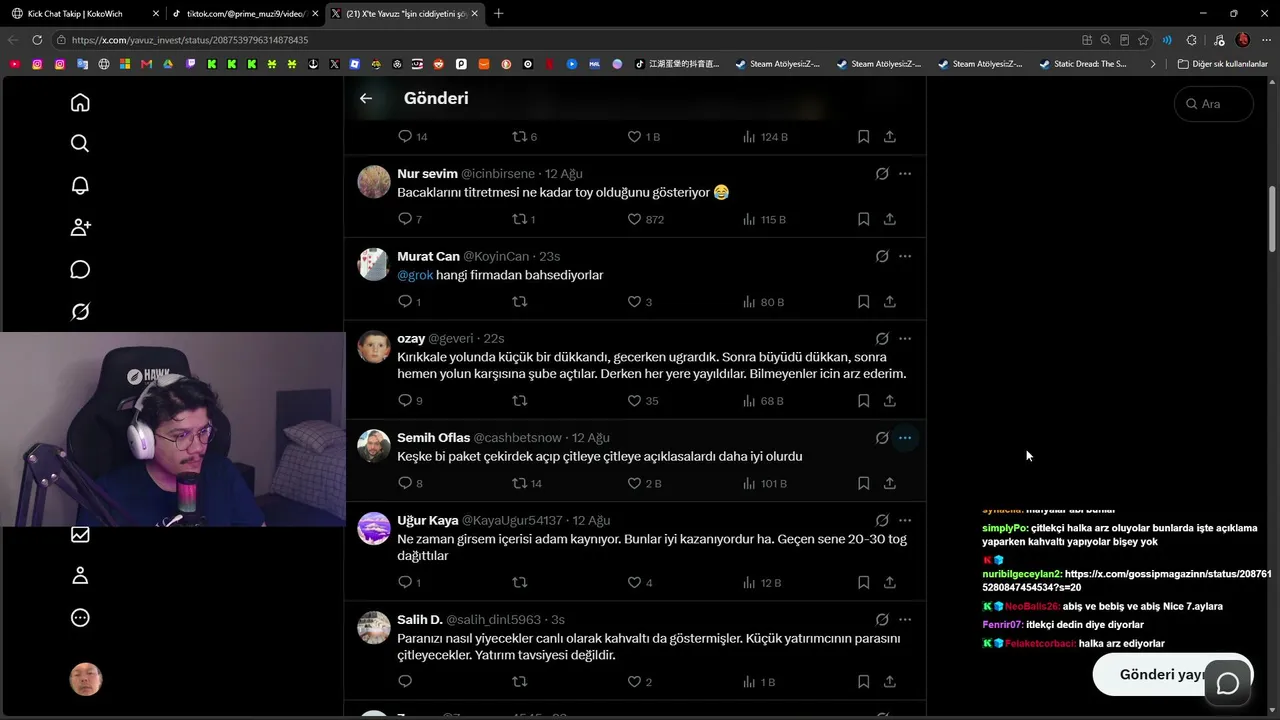Expand hidden bookmarks with the chevron
Viewport: 1280px width, 720px height.
pyautogui.click(x=1153, y=64)
